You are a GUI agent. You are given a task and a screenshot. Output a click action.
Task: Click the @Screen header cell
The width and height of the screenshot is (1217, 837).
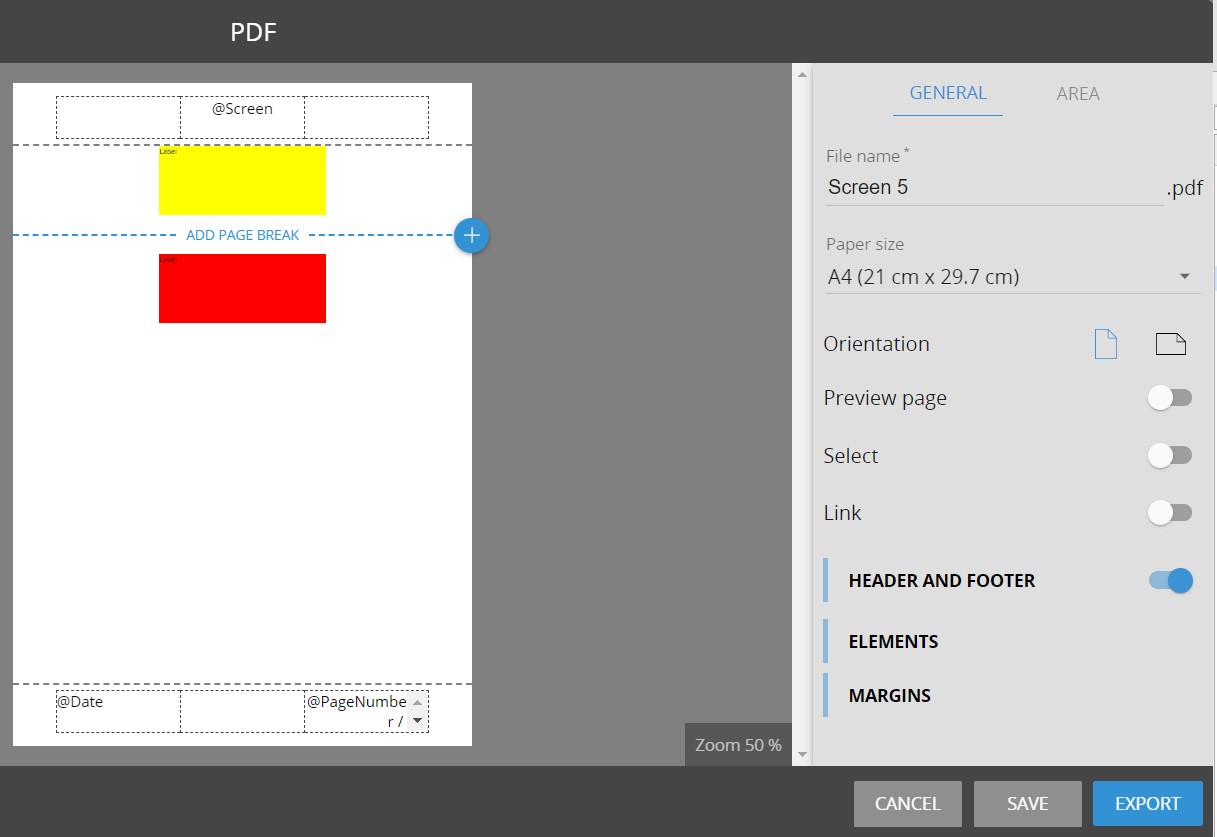click(243, 117)
